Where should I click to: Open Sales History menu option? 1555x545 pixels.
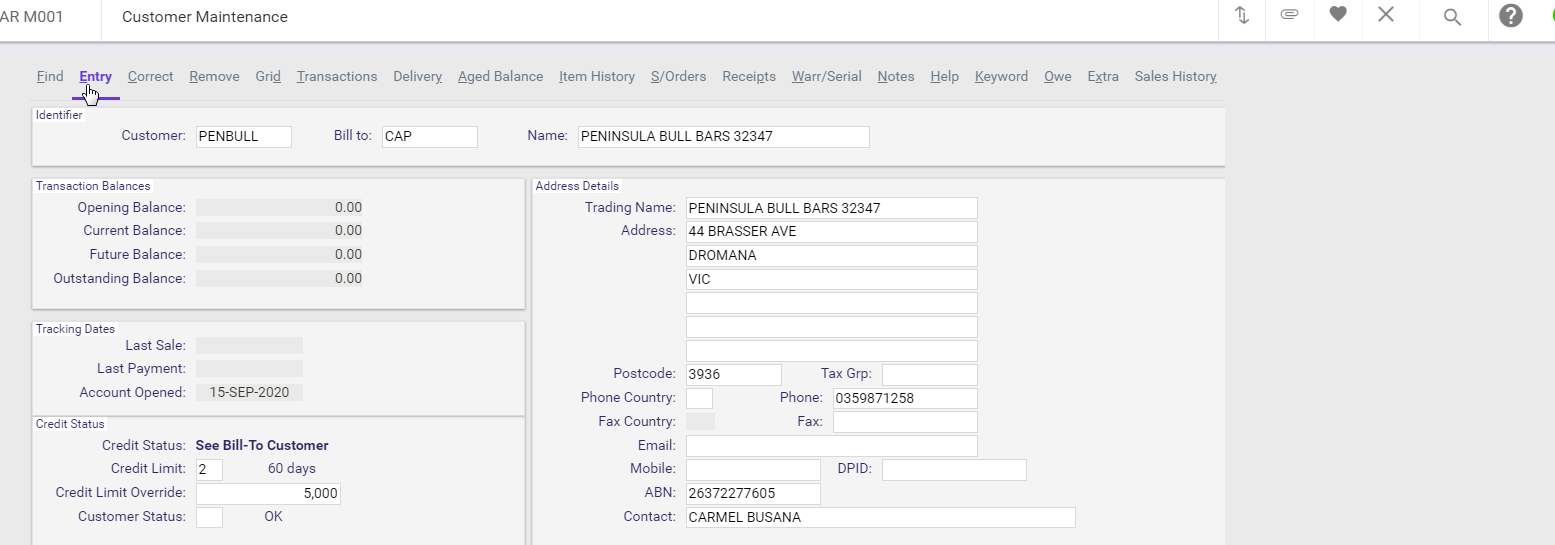pos(1175,76)
